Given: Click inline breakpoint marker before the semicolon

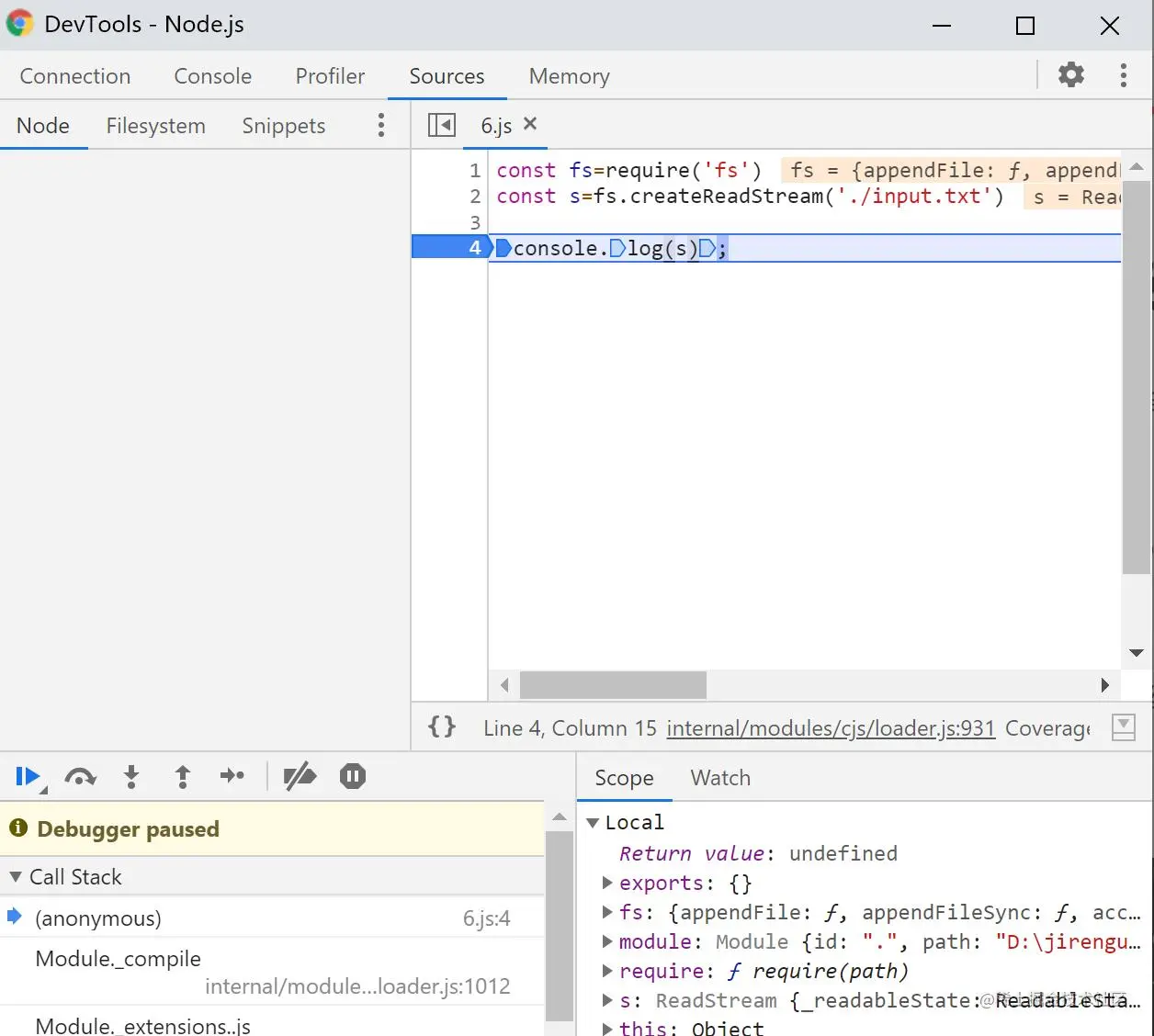Looking at the screenshot, I should pos(707,248).
